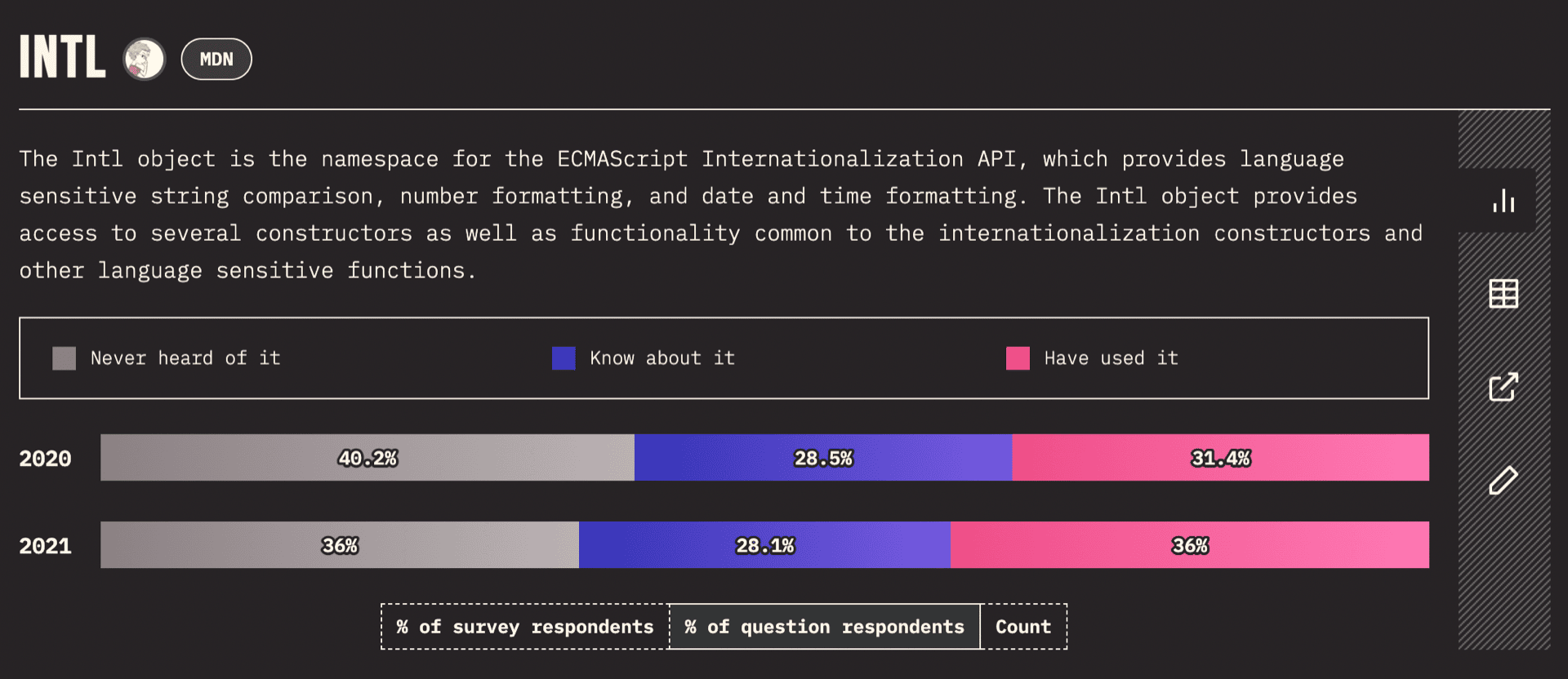The width and height of the screenshot is (1568, 679).
Task: Click the blue "Know about it" swatch
Action: click(563, 358)
